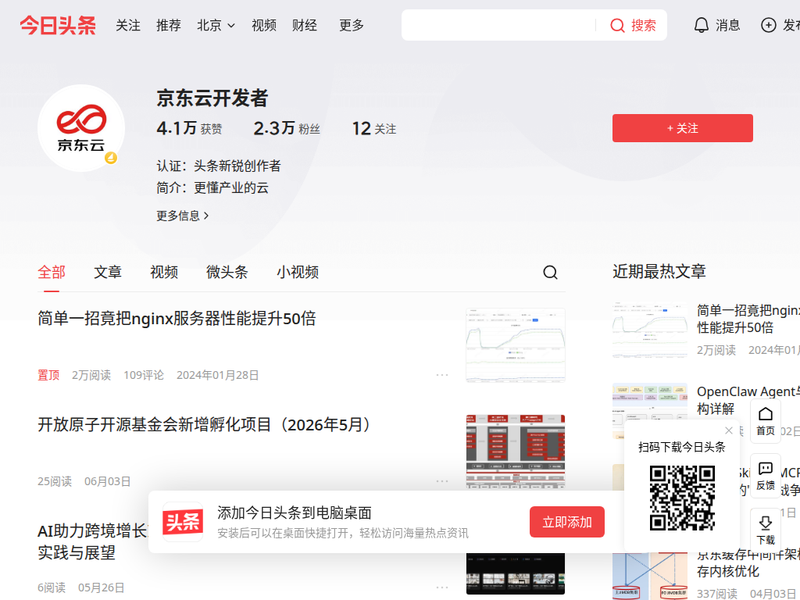800x600 pixels.
Task: Open the 财经 navigation item
Action: (x=305, y=25)
